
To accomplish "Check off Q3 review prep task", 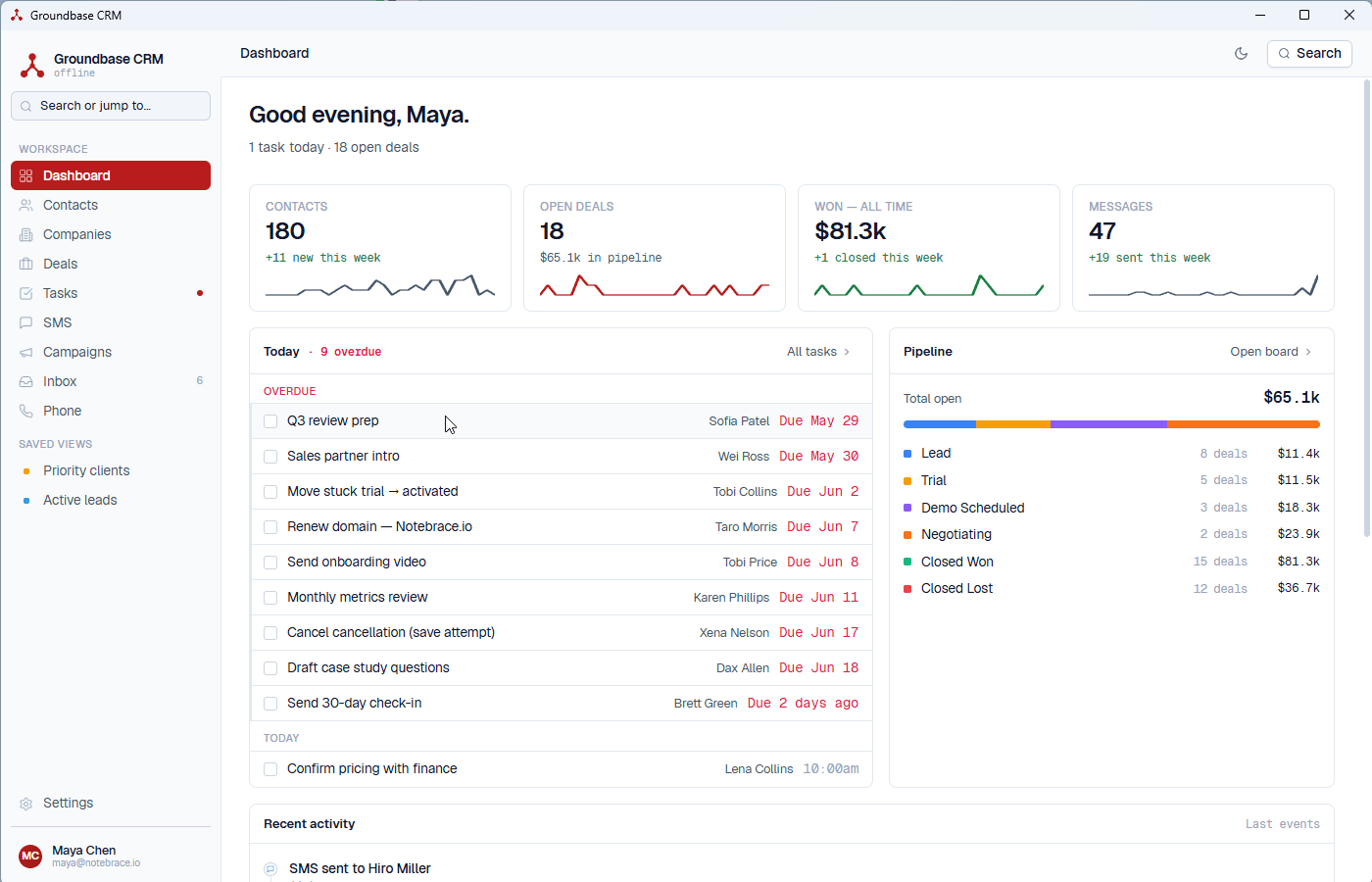I will 270,421.
